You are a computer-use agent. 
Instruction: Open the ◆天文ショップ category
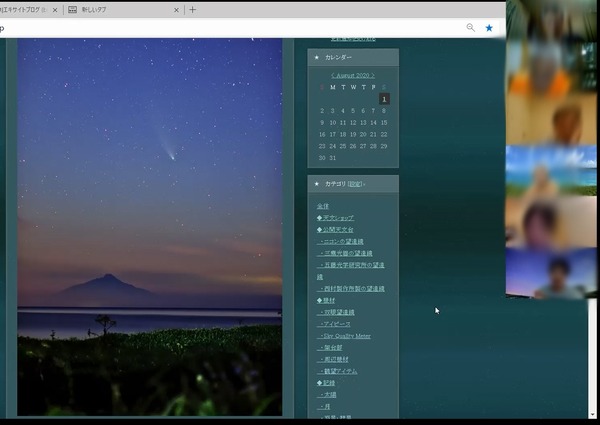335,218
